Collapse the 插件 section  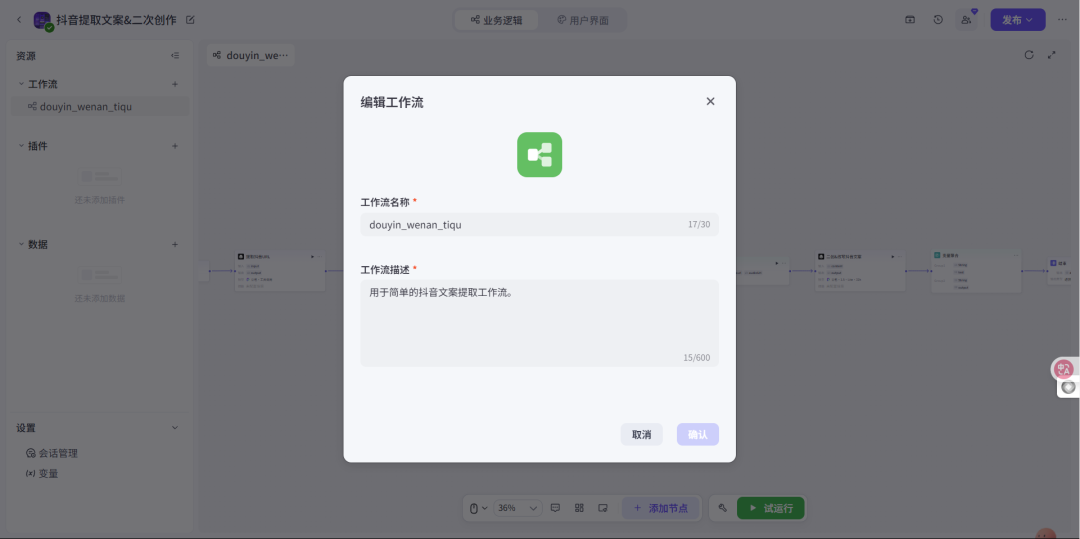[x=21, y=146]
